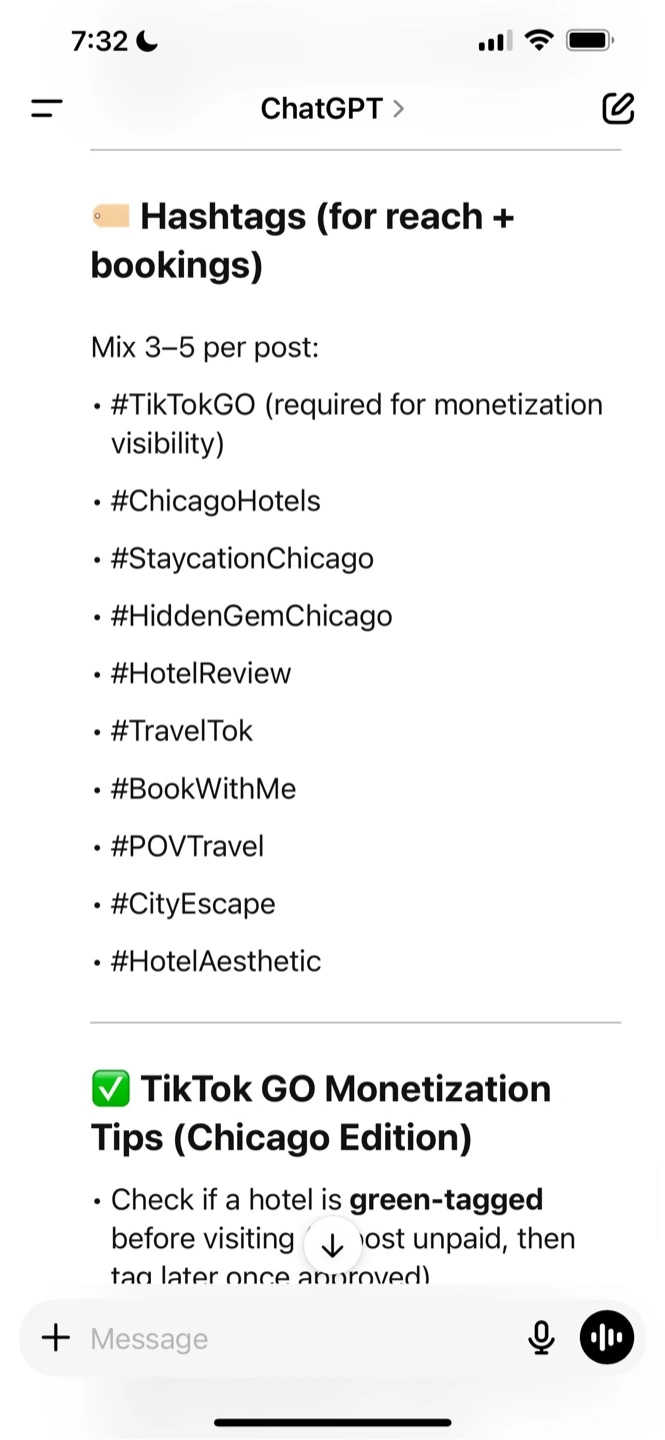Tap the microphone dictation icon

tap(541, 1338)
